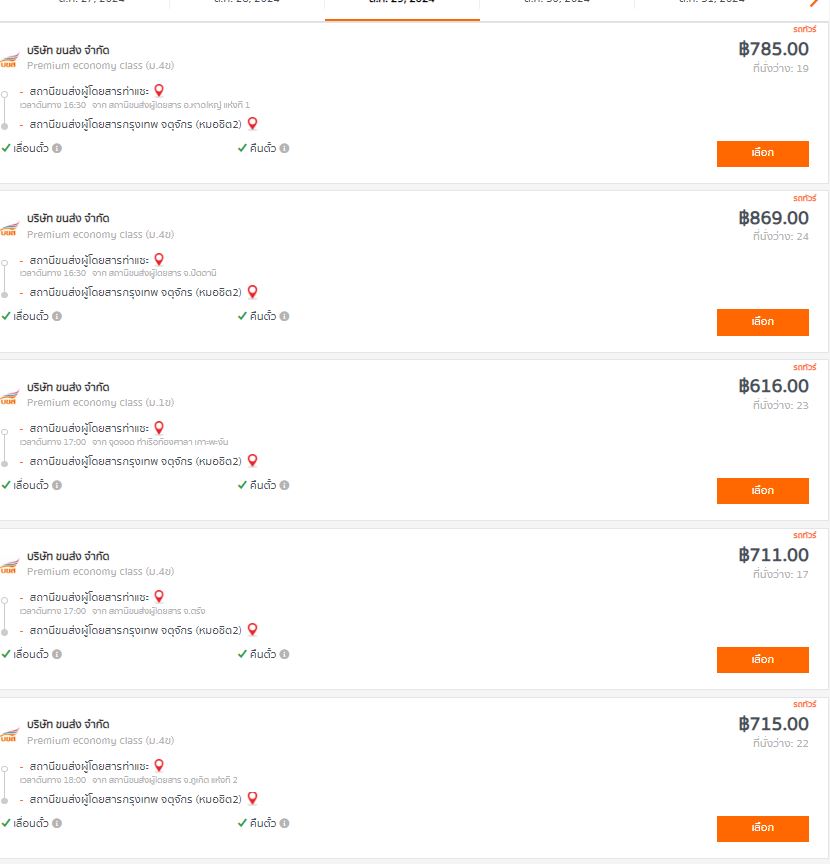The width and height of the screenshot is (830, 864).
Task: Click บขส logo on the ฿616.00 trip
Action: (x=9, y=396)
